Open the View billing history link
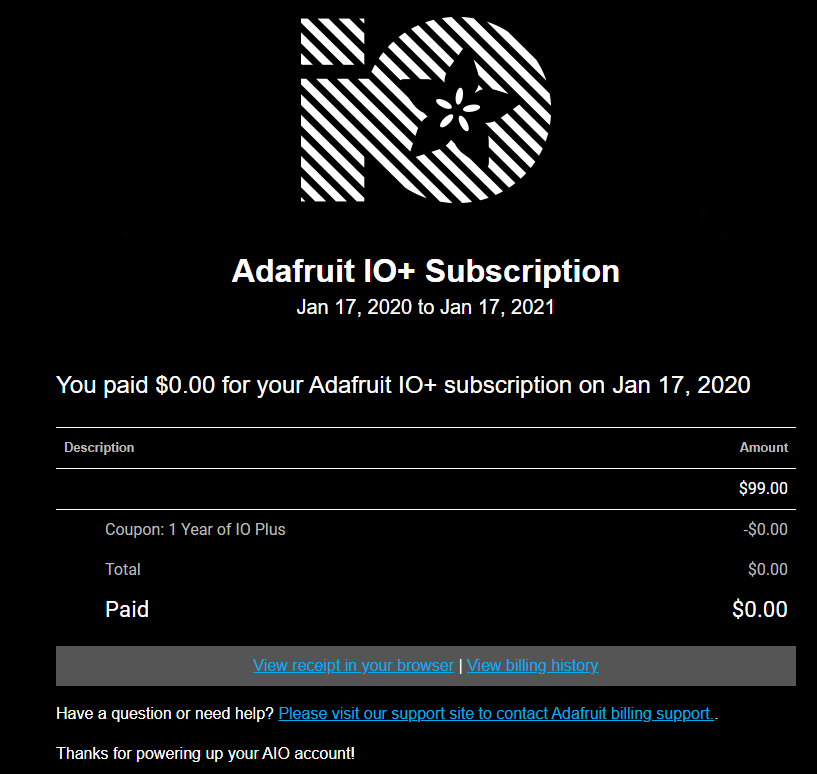The width and height of the screenshot is (817, 774). tap(533, 666)
